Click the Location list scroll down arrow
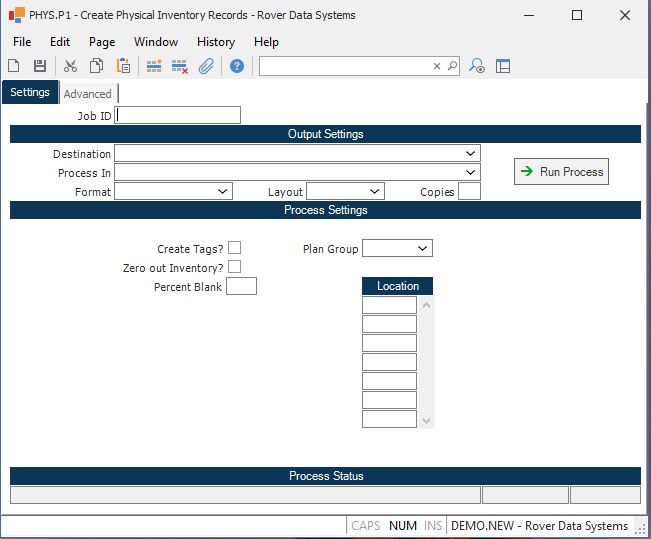Screen dimensions: 651x539 point(427,421)
